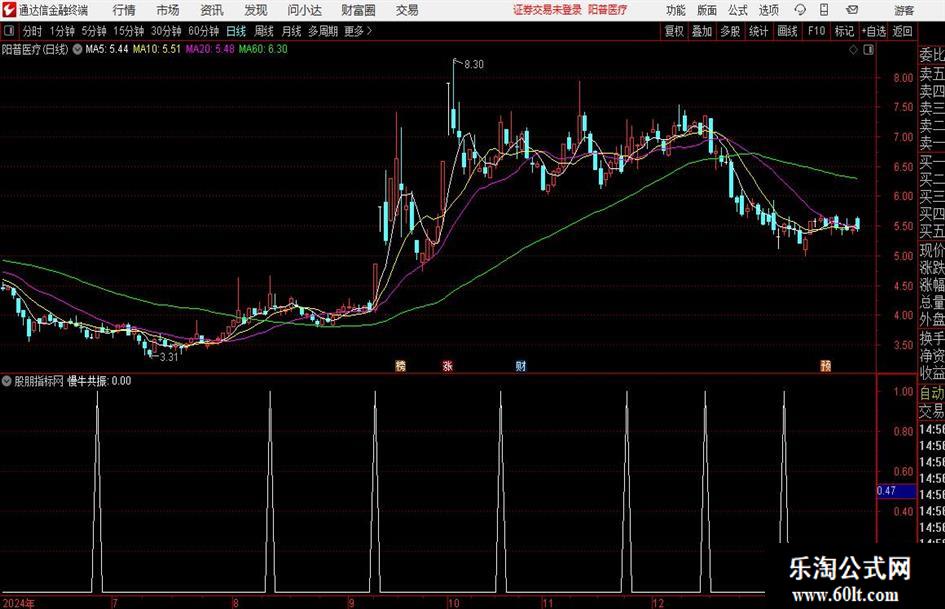Click the red 阳普医疗 stock name in title bar
The height and width of the screenshot is (609, 945).
point(608,10)
